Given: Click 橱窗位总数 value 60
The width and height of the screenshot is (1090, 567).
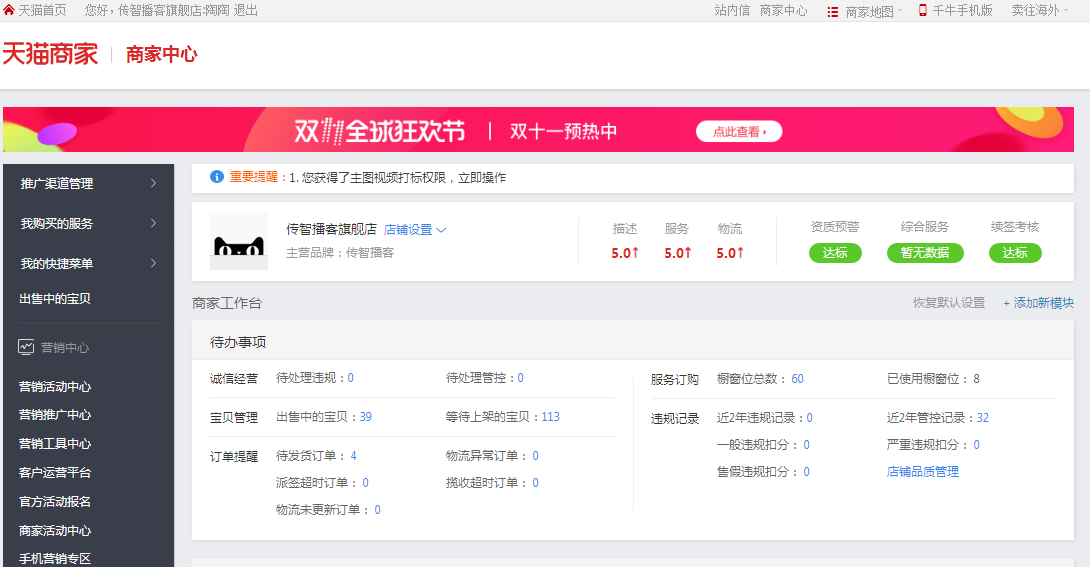Looking at the screenshot, I should [797, 379].
